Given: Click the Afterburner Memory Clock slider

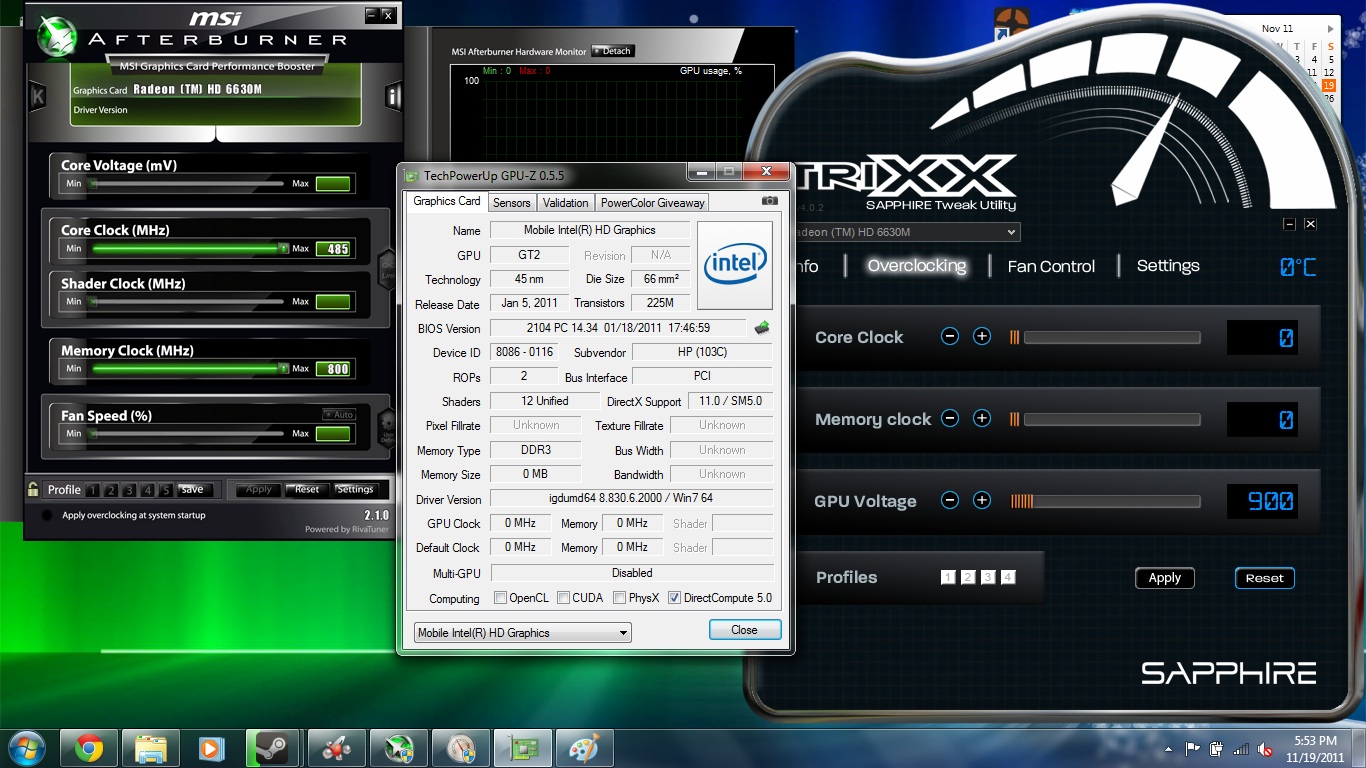Looking at the screenshot, I should (x=188, y=369).
